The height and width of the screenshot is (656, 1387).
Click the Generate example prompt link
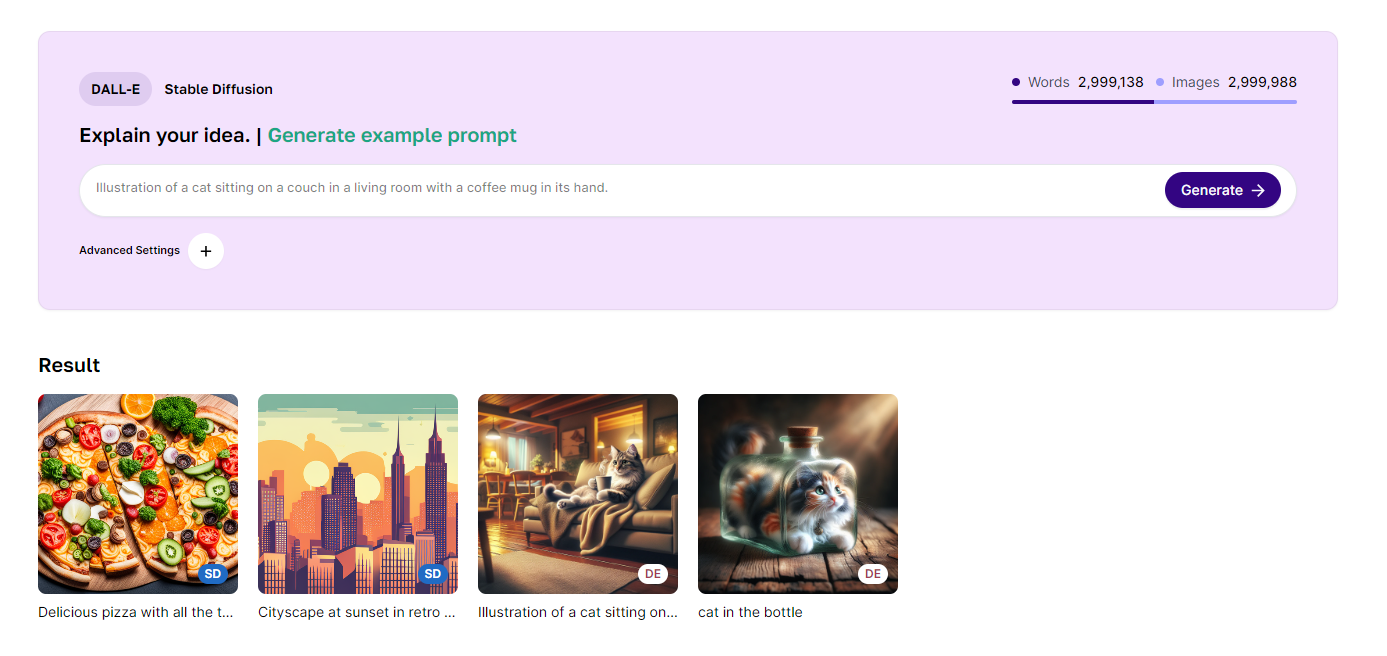[392, 135]
